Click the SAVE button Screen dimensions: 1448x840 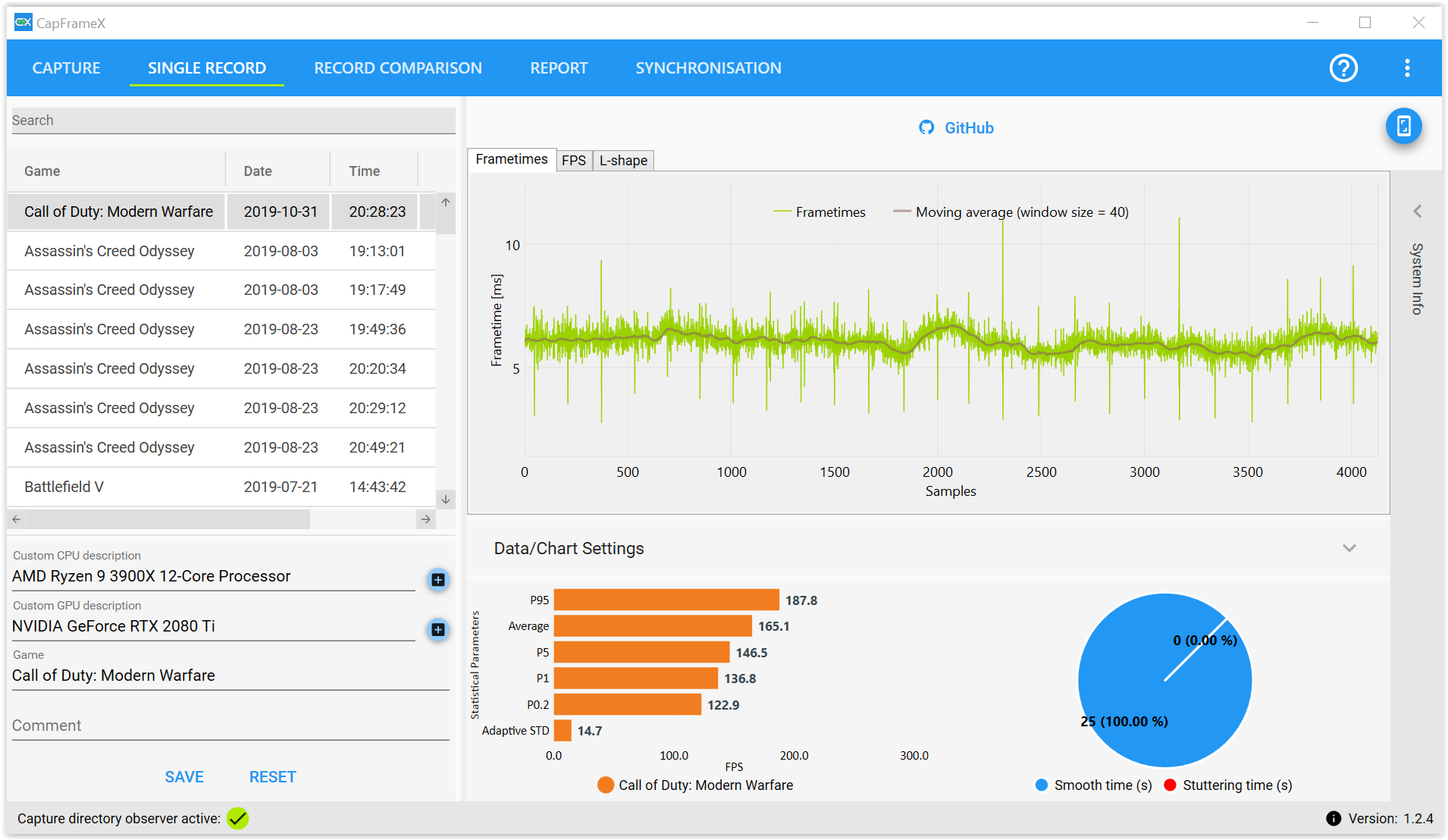[x=184, y=777]
